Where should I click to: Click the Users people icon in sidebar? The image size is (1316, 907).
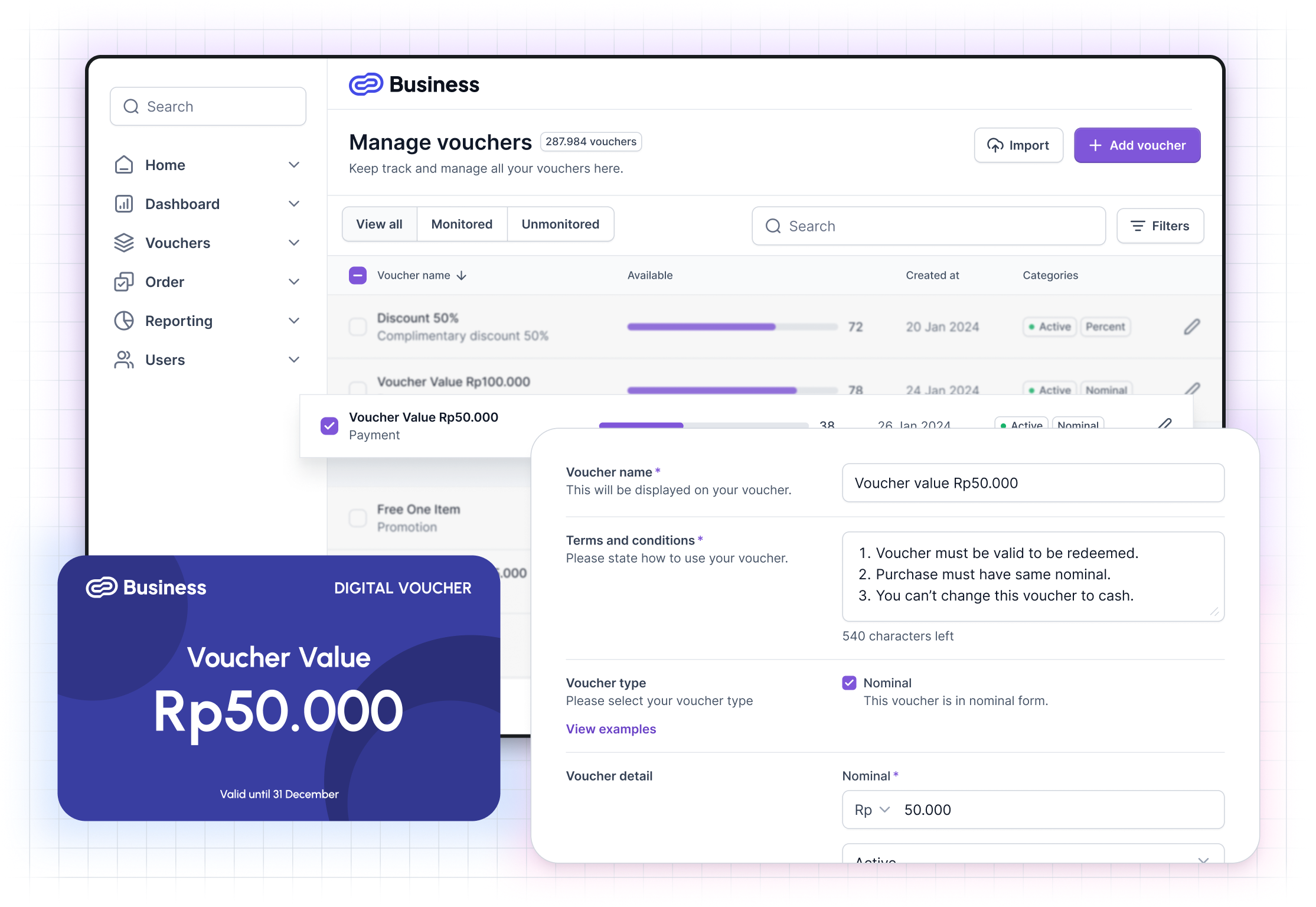click(123, 360)
